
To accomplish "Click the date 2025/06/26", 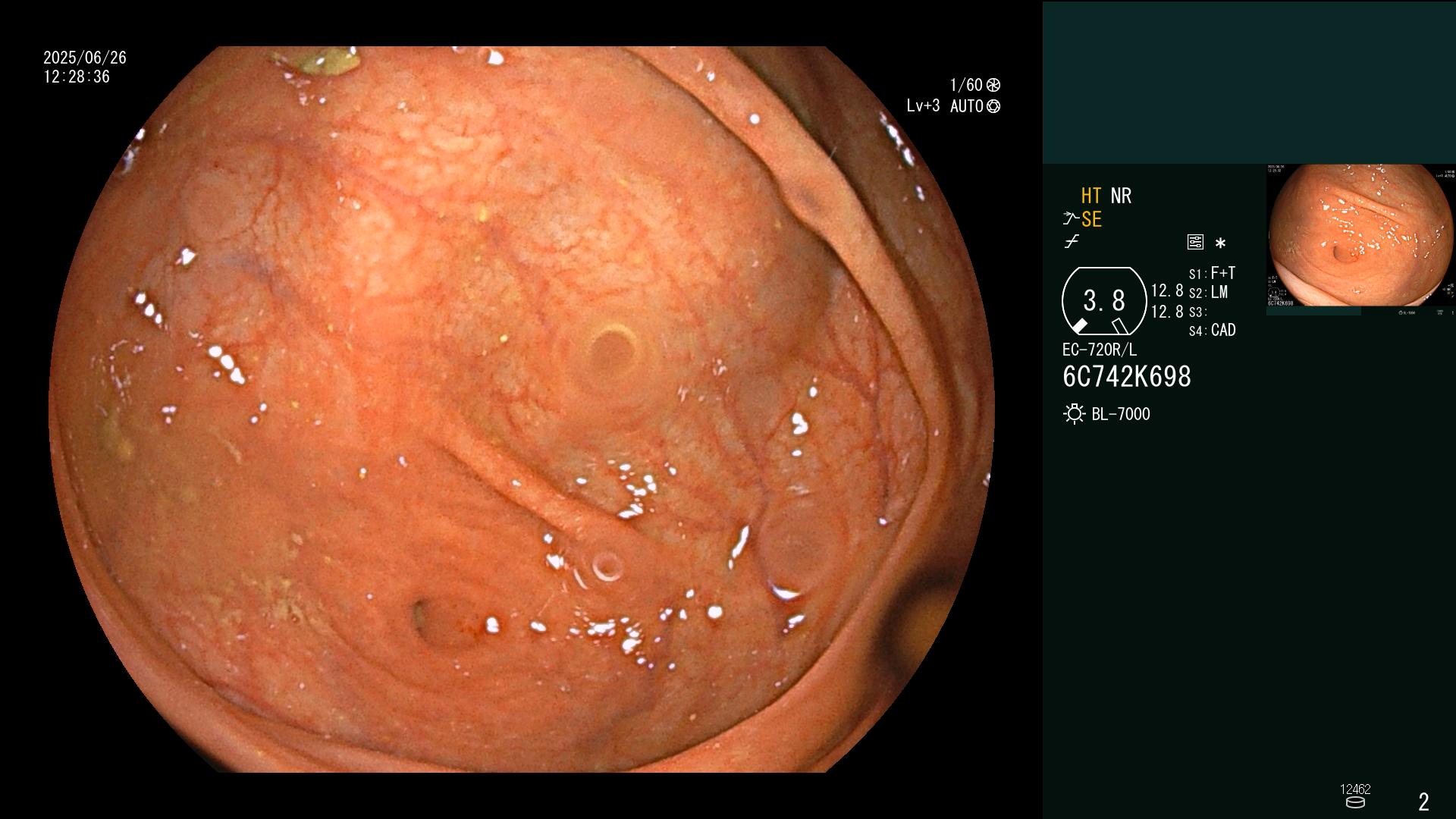I will [85, 58].
